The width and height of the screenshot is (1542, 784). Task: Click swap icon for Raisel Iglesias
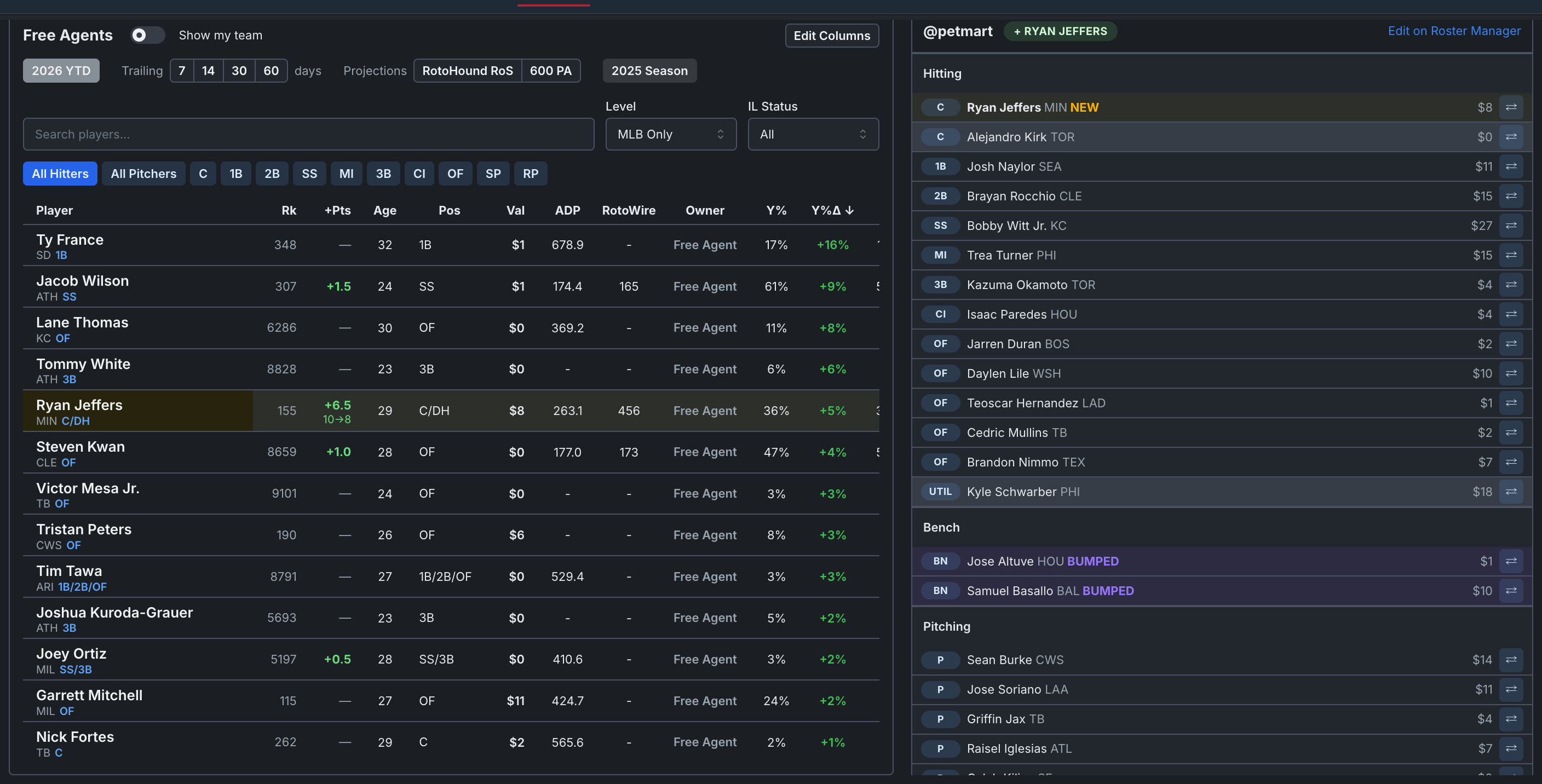(1511, 748)
